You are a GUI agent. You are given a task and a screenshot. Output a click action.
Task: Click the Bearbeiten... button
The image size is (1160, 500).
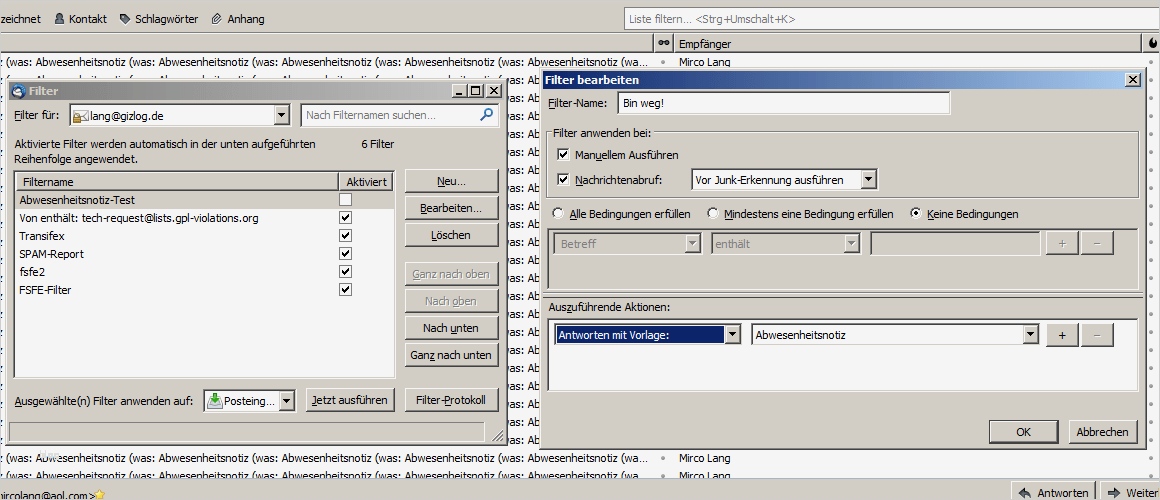pos(451,209)
